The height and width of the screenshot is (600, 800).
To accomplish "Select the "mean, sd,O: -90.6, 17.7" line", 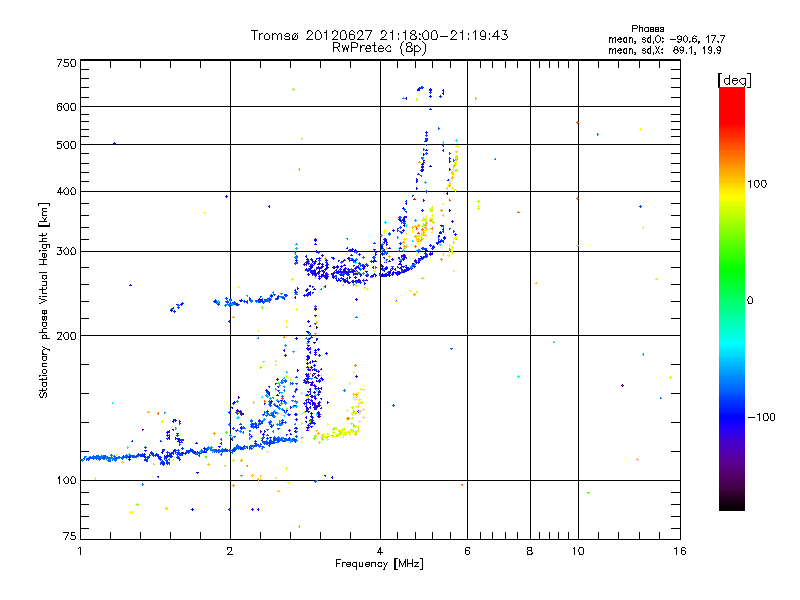I will [666, 39].
